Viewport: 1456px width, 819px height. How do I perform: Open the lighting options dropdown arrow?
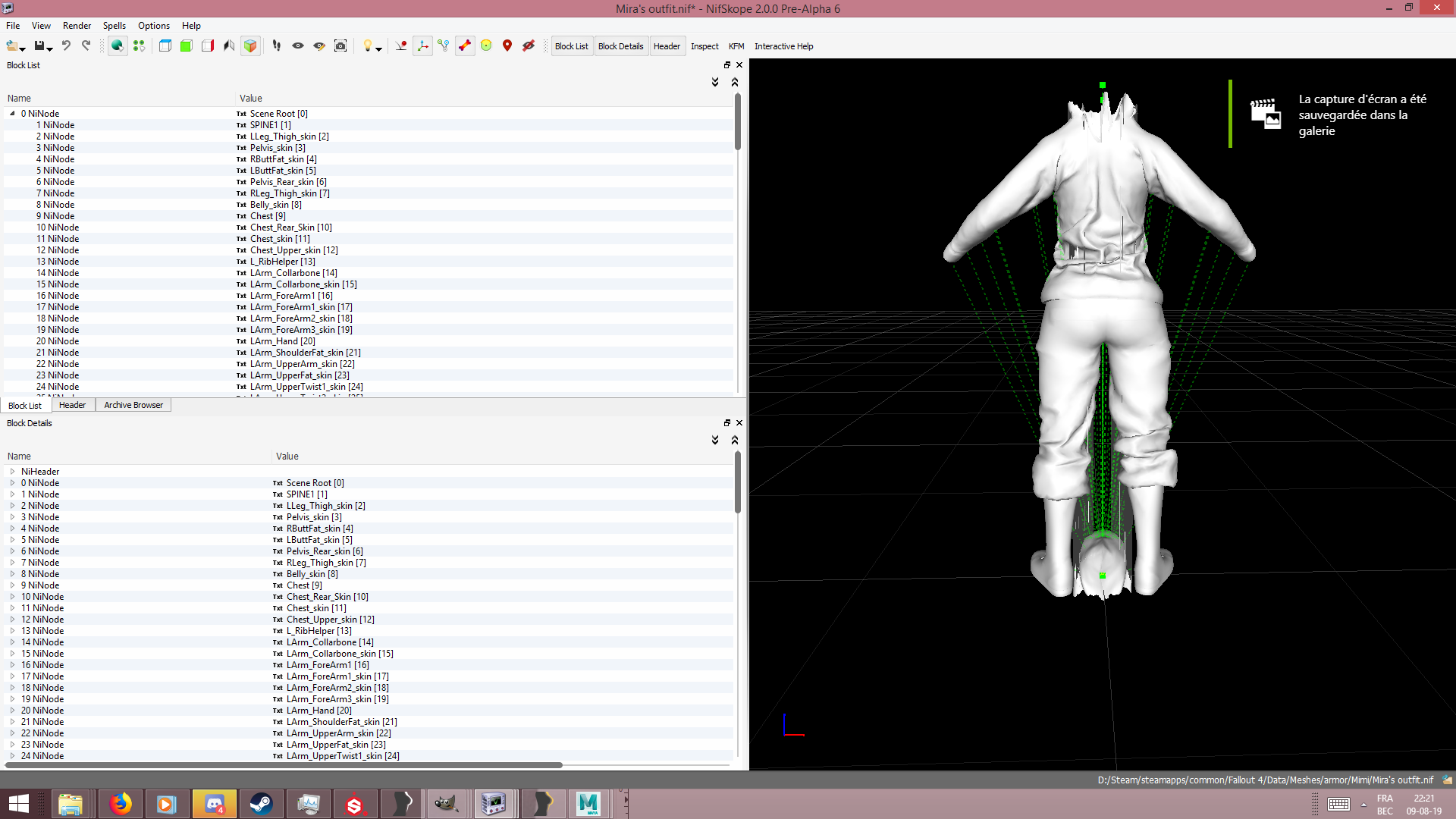378,49
